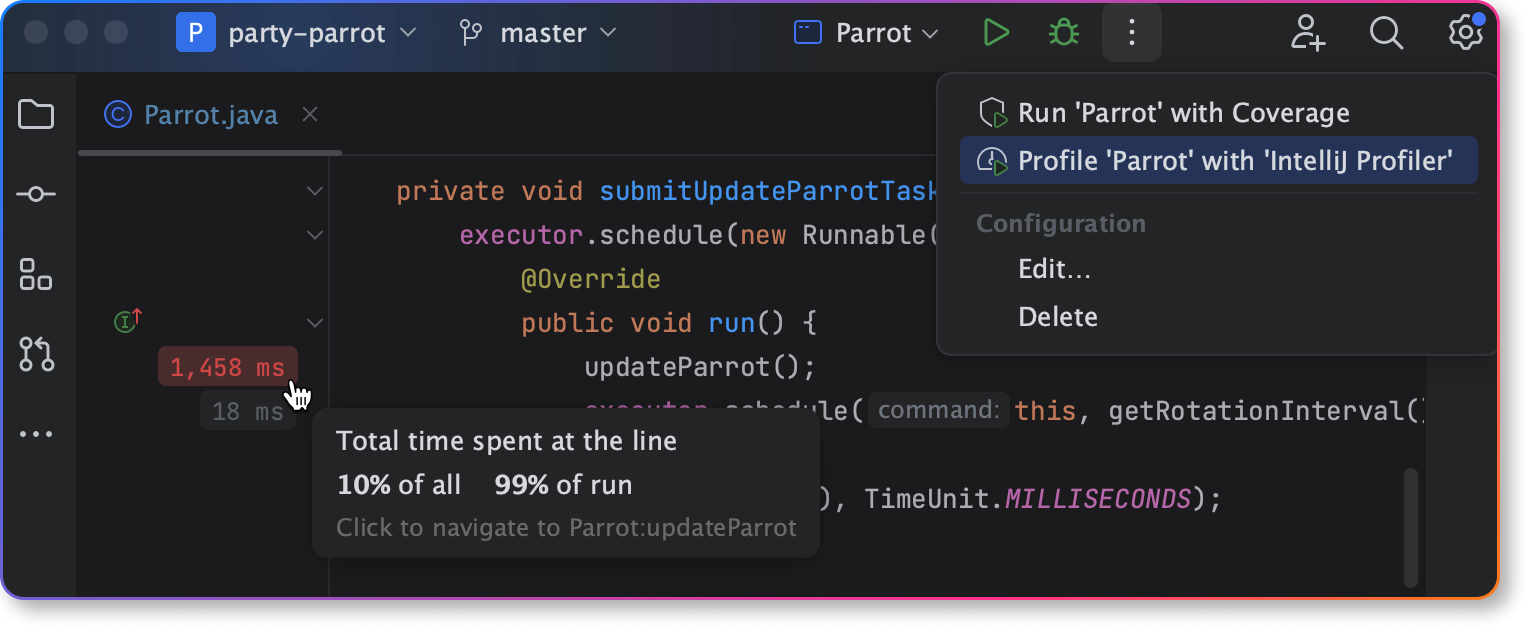Select Profile 'Parrot' with 'IntelliJ Profiler'
1526x628 pixels.
pos(1218,160)
